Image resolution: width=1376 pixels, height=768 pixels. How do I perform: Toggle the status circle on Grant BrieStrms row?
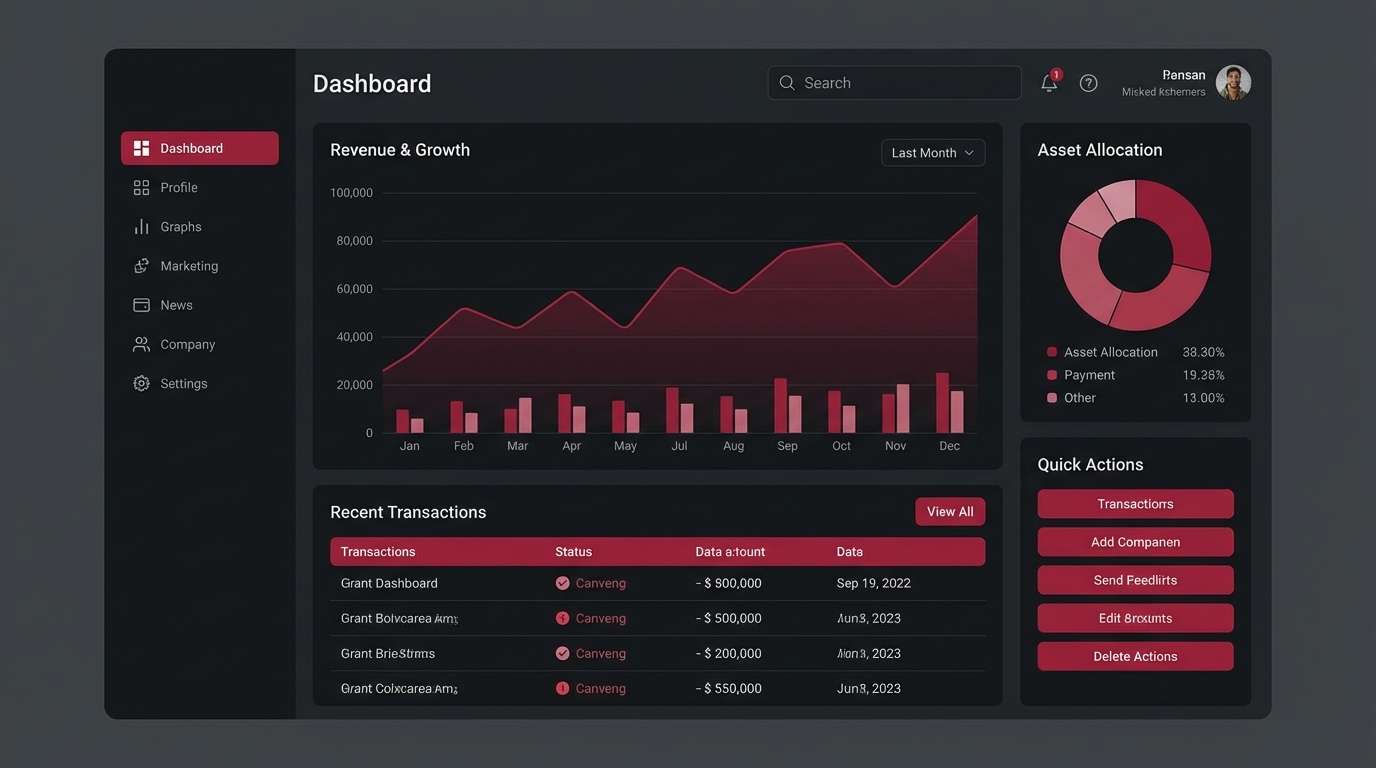point(561,652)
